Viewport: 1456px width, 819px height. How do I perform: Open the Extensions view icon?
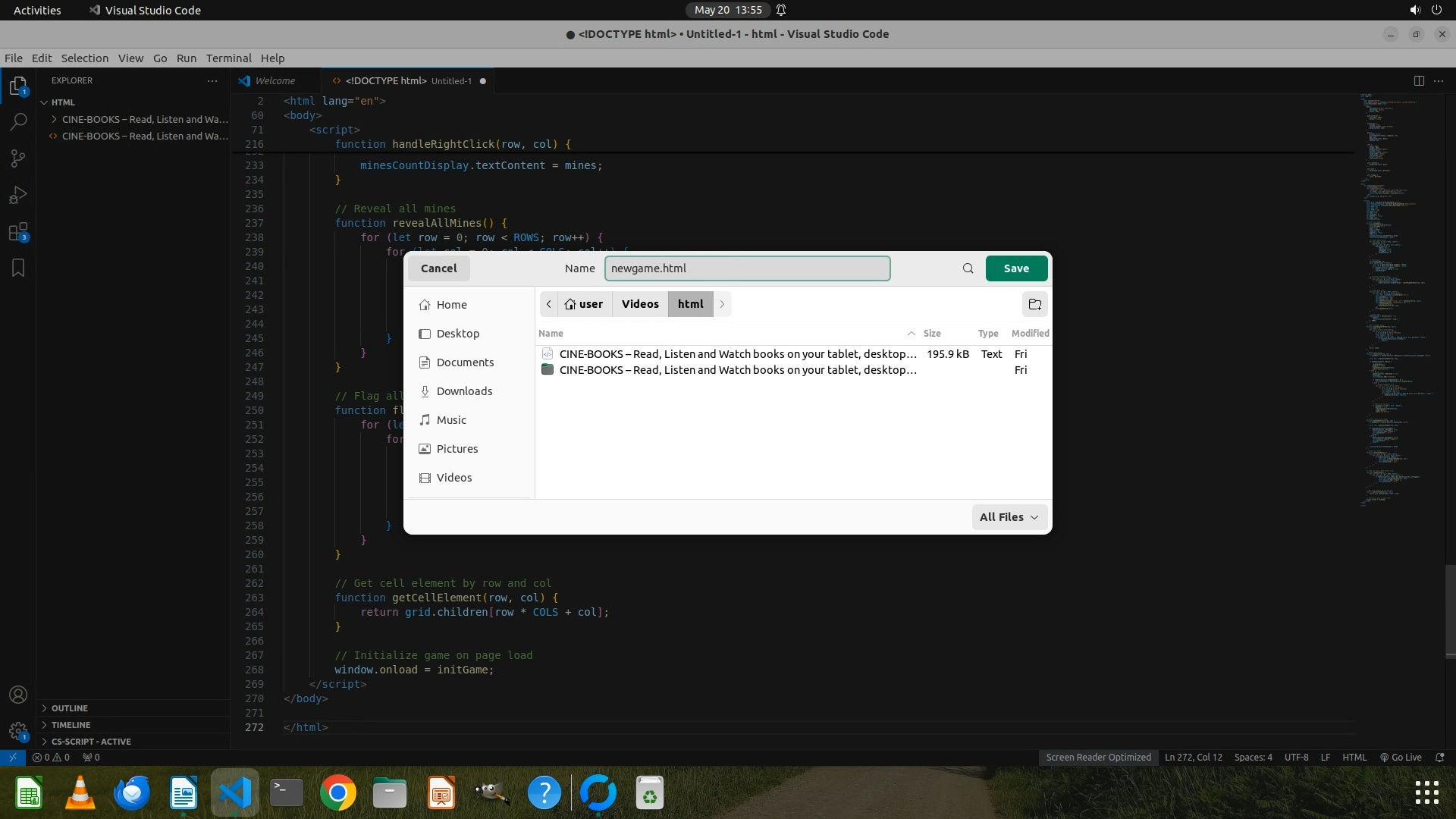[18, 232]
